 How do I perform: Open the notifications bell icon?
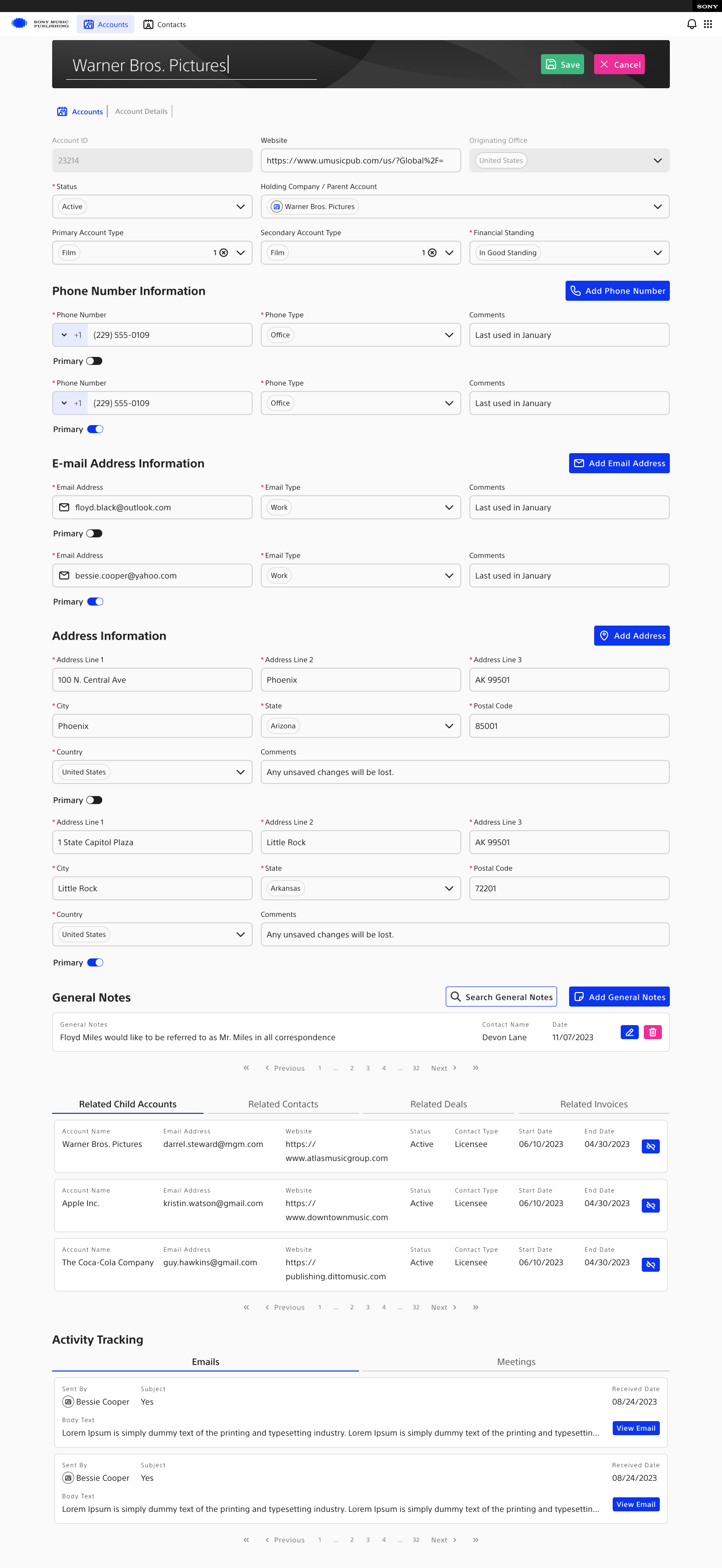tap(691, 25)
